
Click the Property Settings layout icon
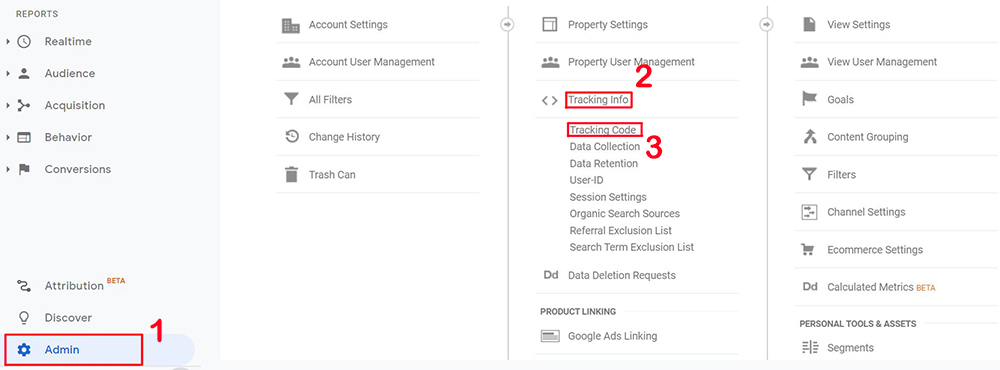pyautogui.click(x=549, y=25)
